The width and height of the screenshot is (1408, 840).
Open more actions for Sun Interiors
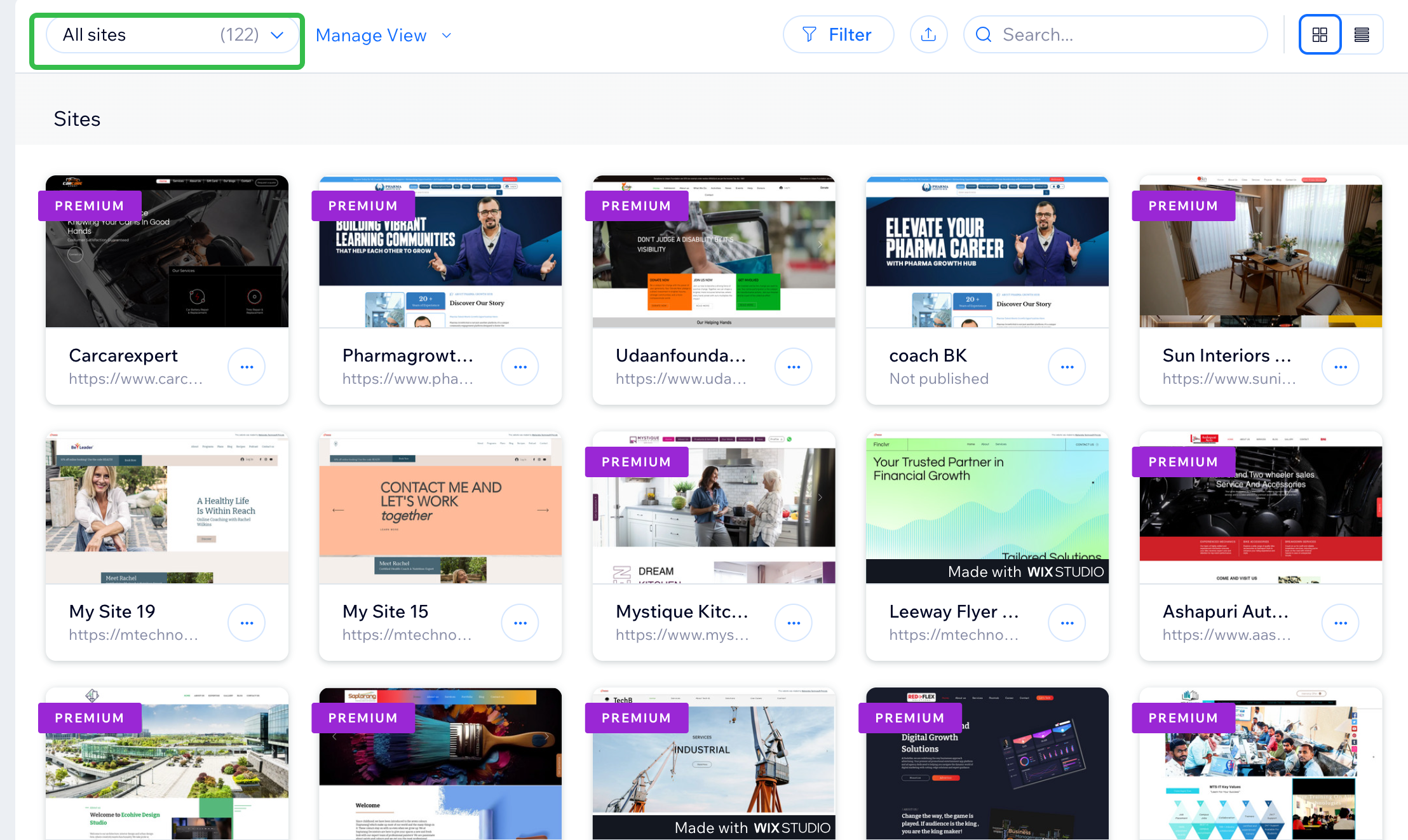pos(1340,367)
